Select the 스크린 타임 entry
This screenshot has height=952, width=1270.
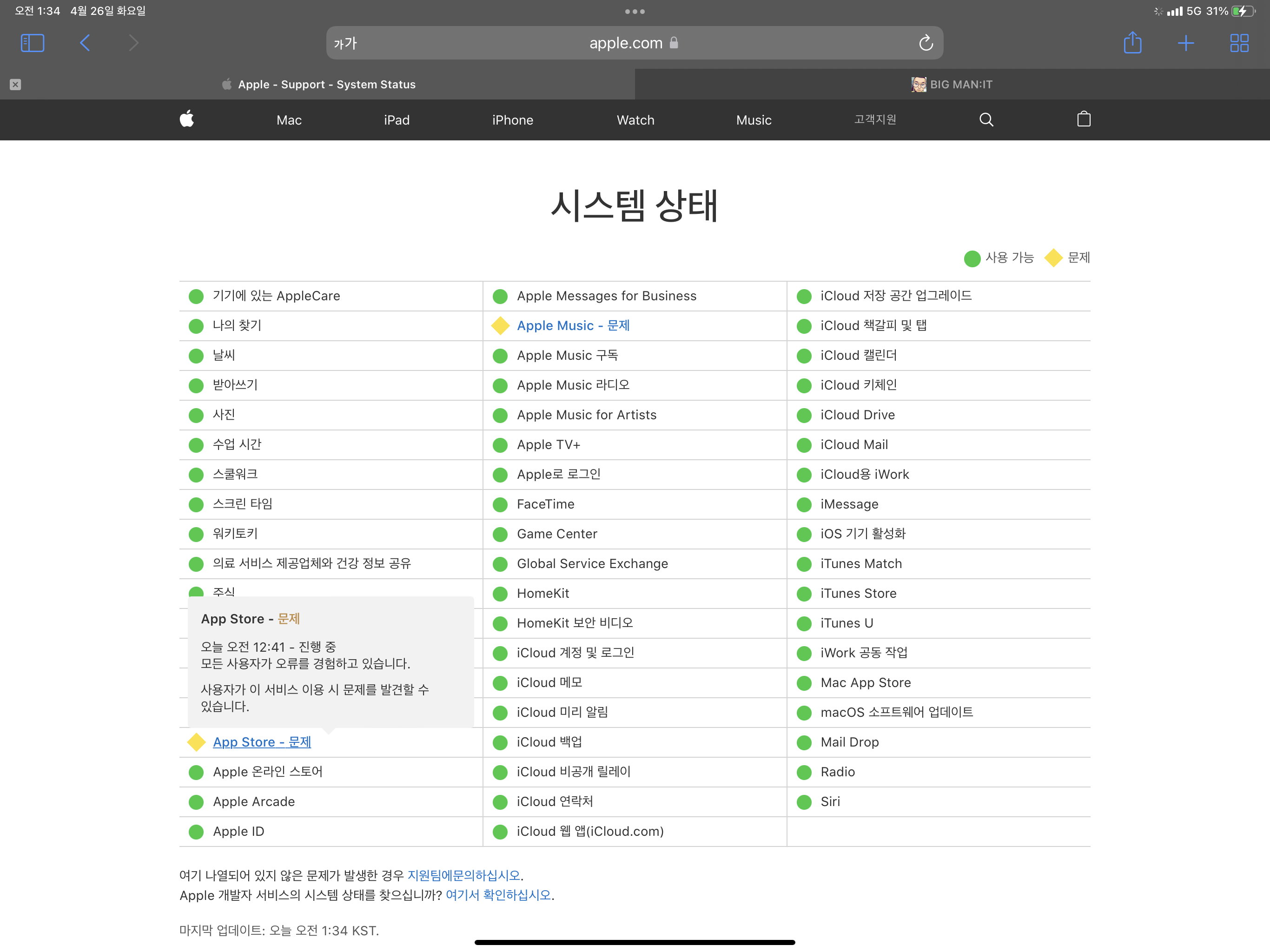(331, 504)
